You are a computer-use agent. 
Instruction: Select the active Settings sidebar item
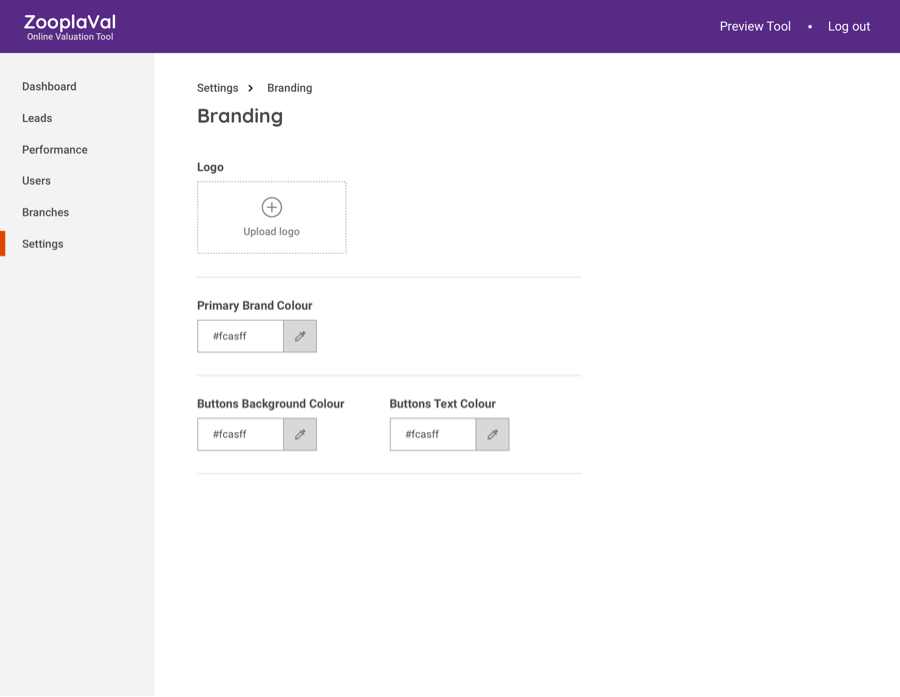(43, 244)
